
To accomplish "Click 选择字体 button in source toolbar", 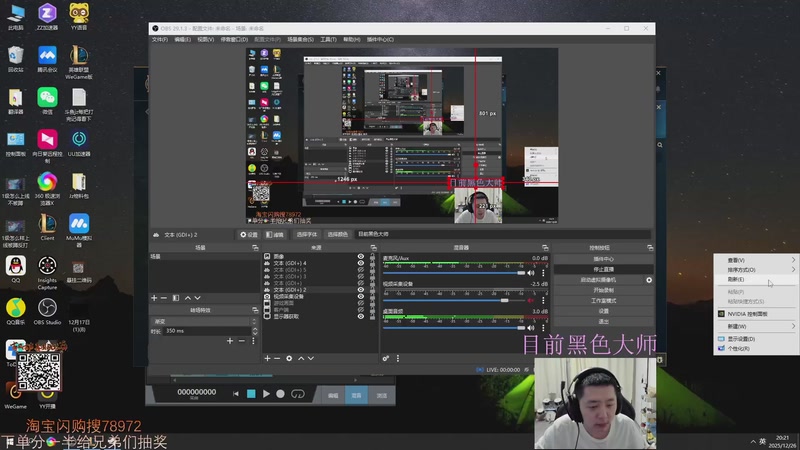I will (x=307, y=235).
